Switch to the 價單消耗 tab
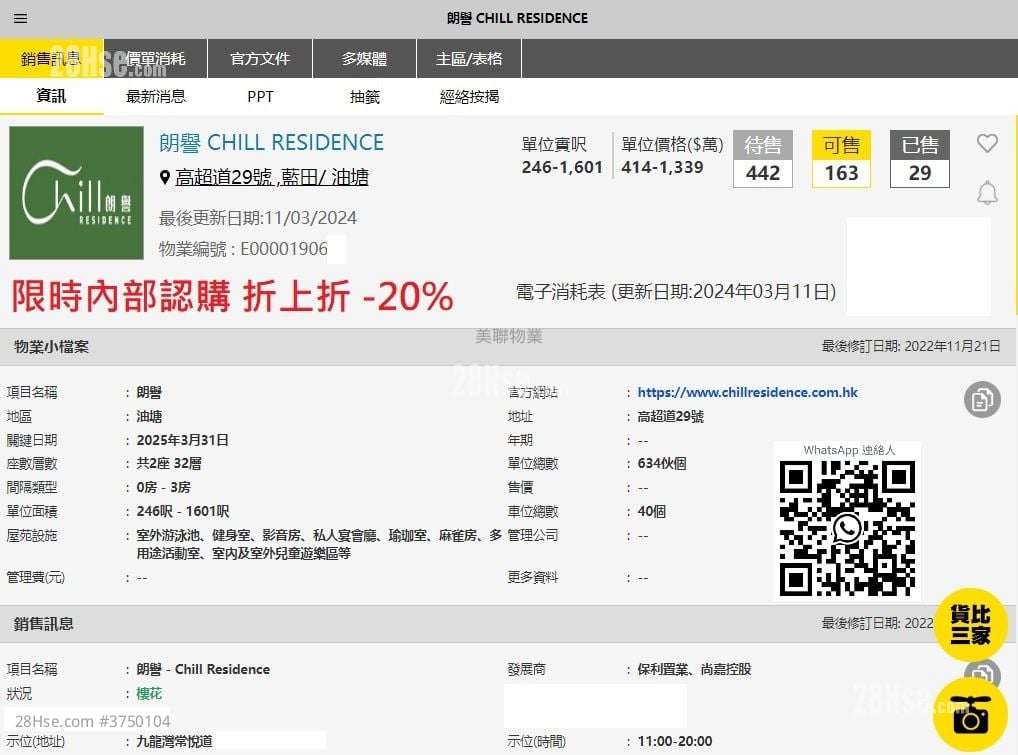The height and width of the screenshot is (755, 1018). pos(156,59)
